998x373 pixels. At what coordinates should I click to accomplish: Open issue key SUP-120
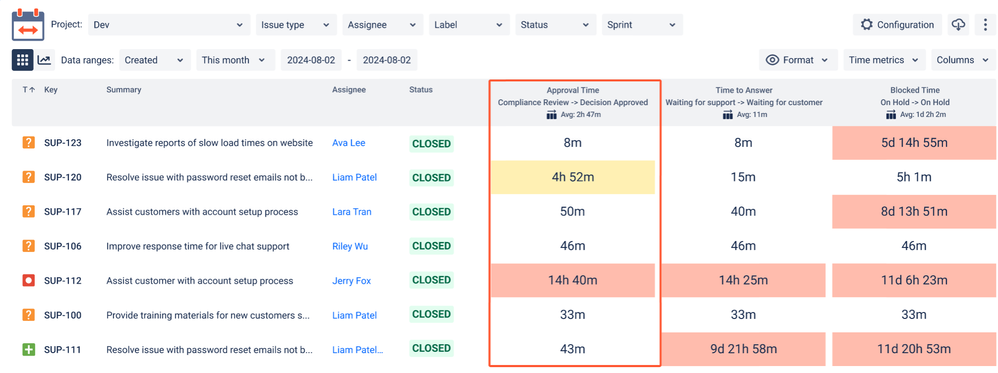[62, 178]
